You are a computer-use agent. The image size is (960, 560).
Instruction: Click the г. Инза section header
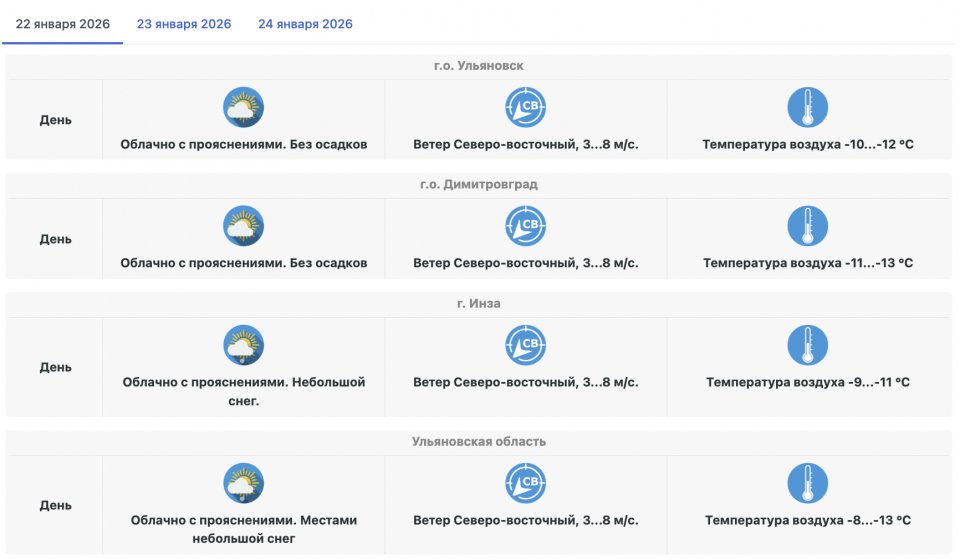tap(479, 304)
